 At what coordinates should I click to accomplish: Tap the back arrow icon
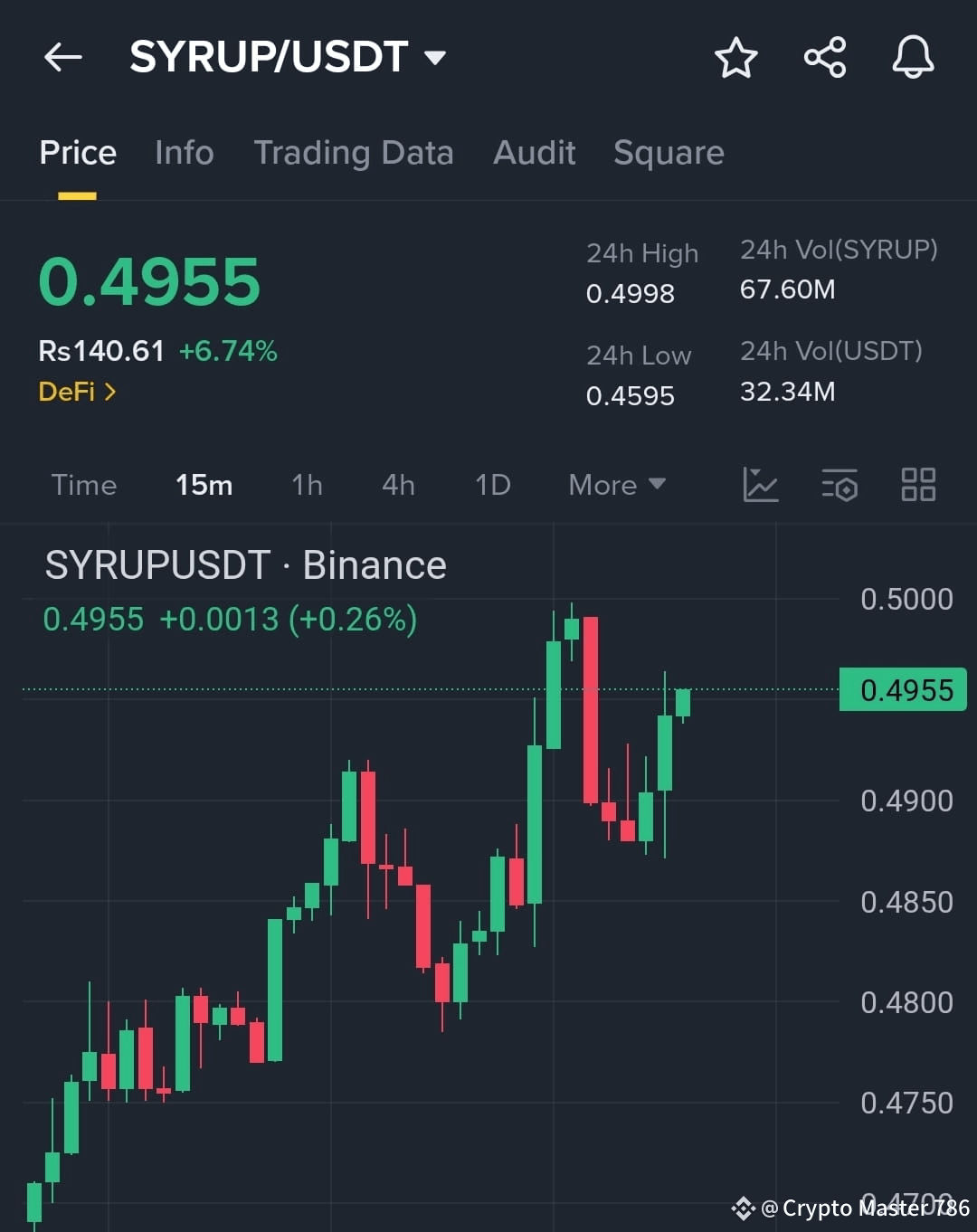(63, 58)
